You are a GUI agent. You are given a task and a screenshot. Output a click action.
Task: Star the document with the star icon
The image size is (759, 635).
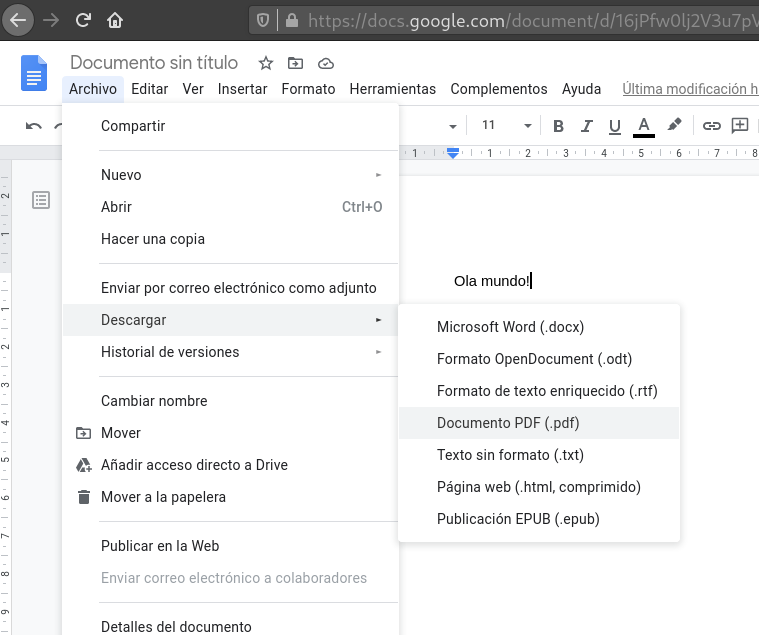pos(266,63)
